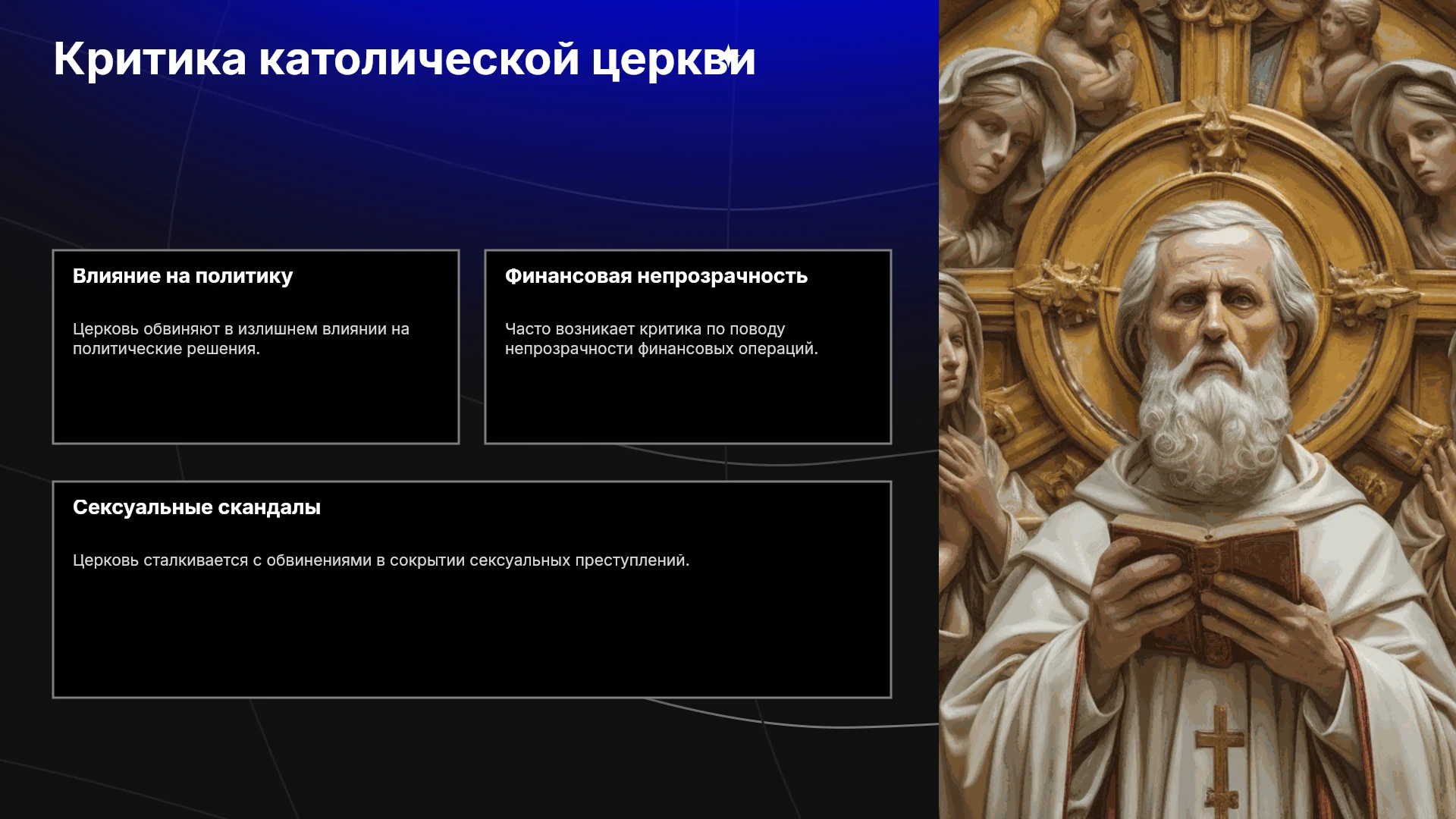The width and height of the screenshot is (1456, 819).
Task: Select the "Финансовая непрозрачность" card heading
Action: 656,276
